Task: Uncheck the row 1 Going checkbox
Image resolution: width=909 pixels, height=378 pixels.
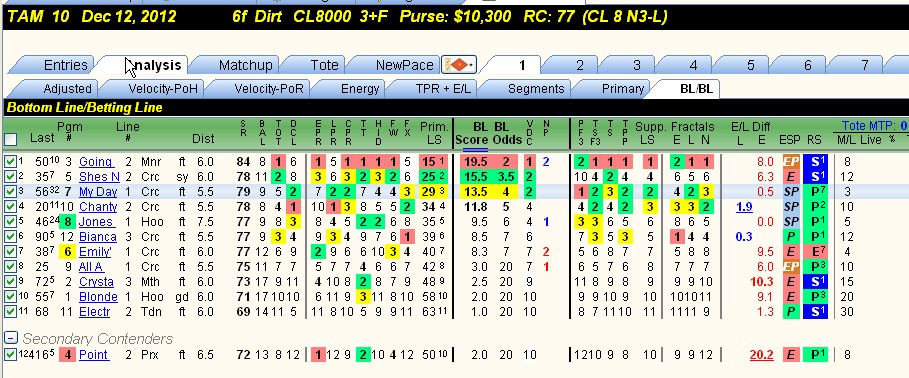Action: tap(10, 161)
